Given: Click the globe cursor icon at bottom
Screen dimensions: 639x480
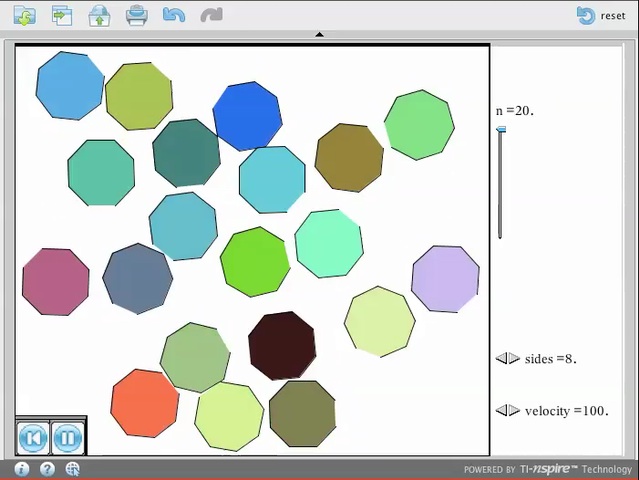Looking at the screenshot, I should [73, 469].
